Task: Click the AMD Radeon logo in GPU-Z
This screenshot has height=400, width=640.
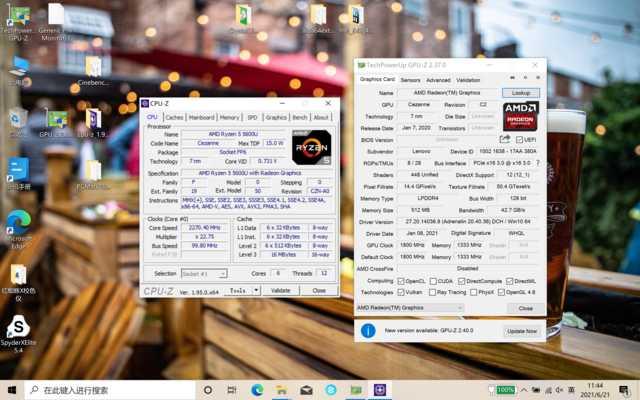Action: [520, 116]
